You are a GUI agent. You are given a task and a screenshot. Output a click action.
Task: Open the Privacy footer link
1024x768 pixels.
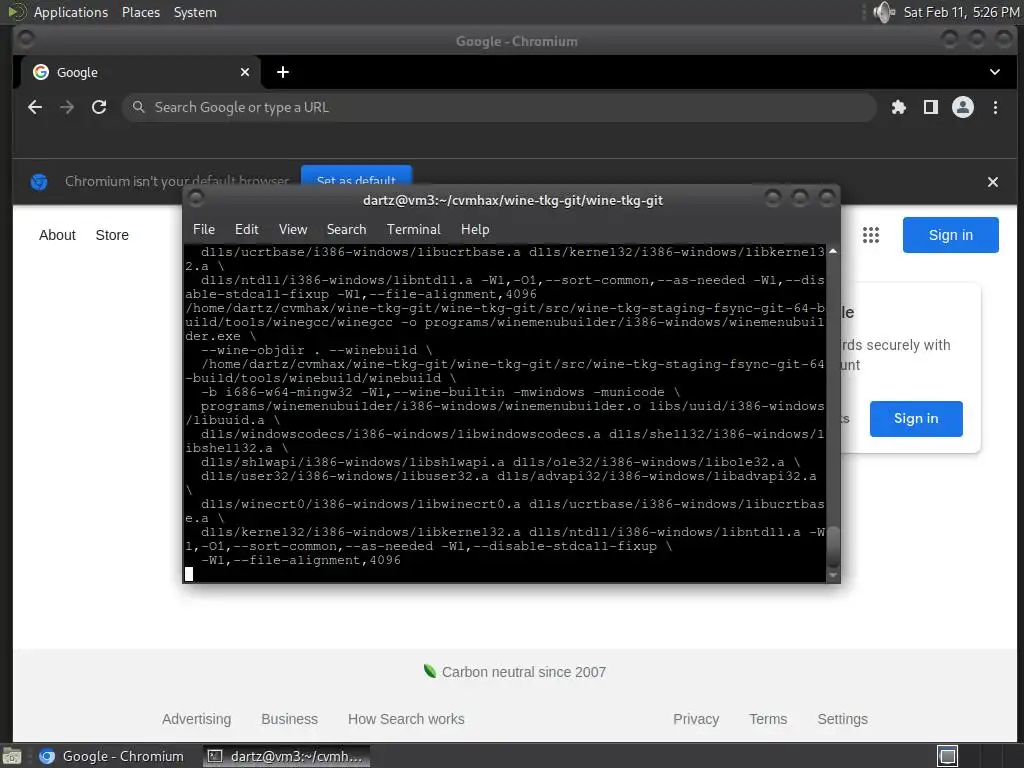tap(696, 719)
